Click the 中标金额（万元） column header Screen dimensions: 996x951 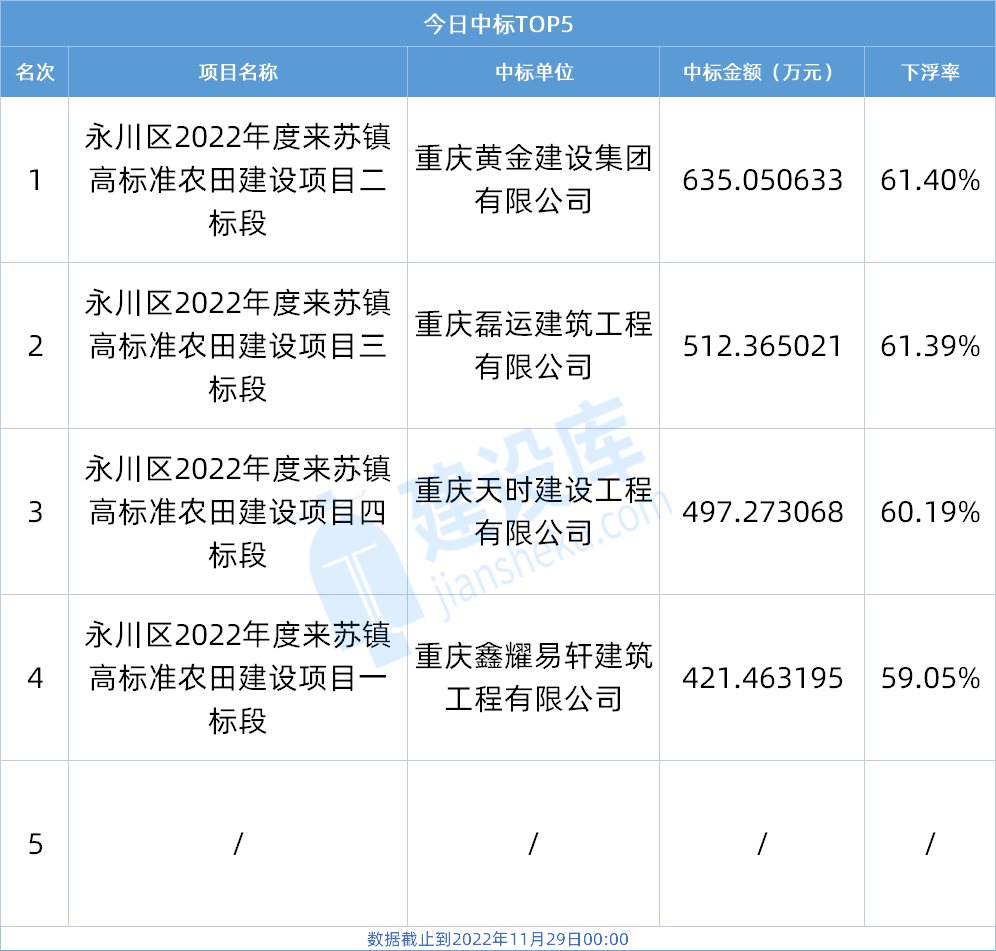[761, 72]
